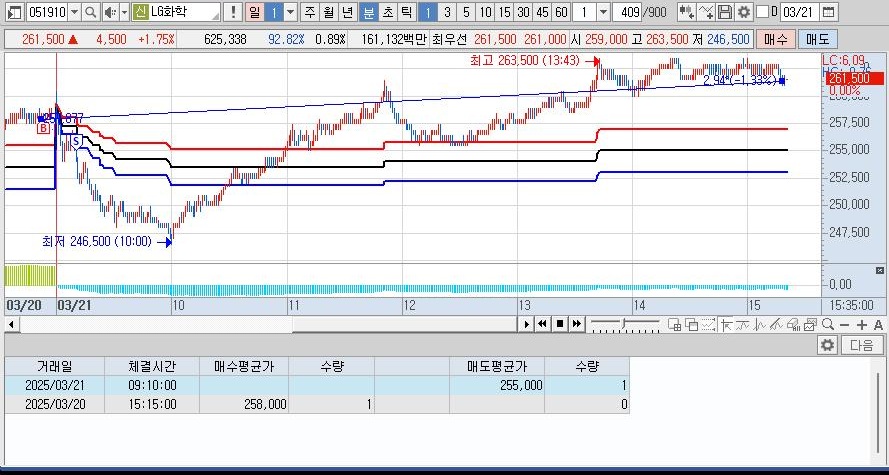Select the 3 interval tab
This screenshot has width=889, height=475.
(447, 12)
